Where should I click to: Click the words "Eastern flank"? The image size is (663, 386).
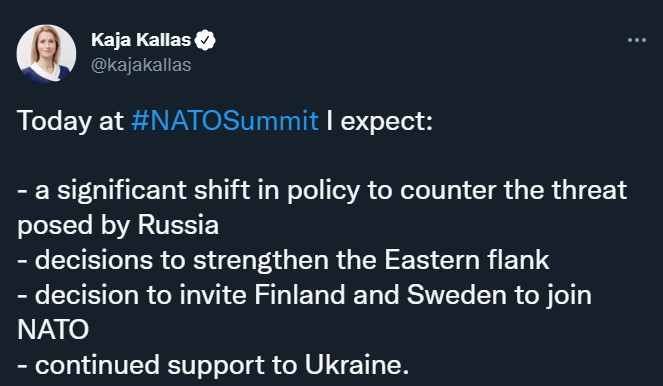467,259
